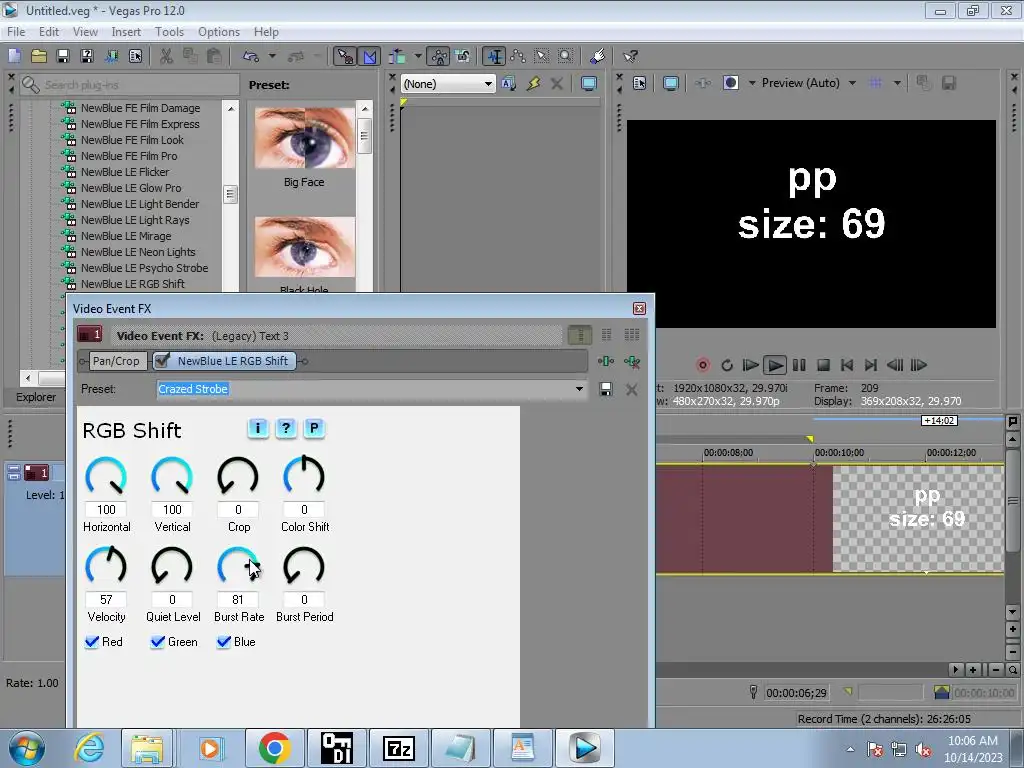Select NewBlue LE Neon Lights in the plug-in list
The width and height of the screenshot is (1024, 768).
[138, 252]
